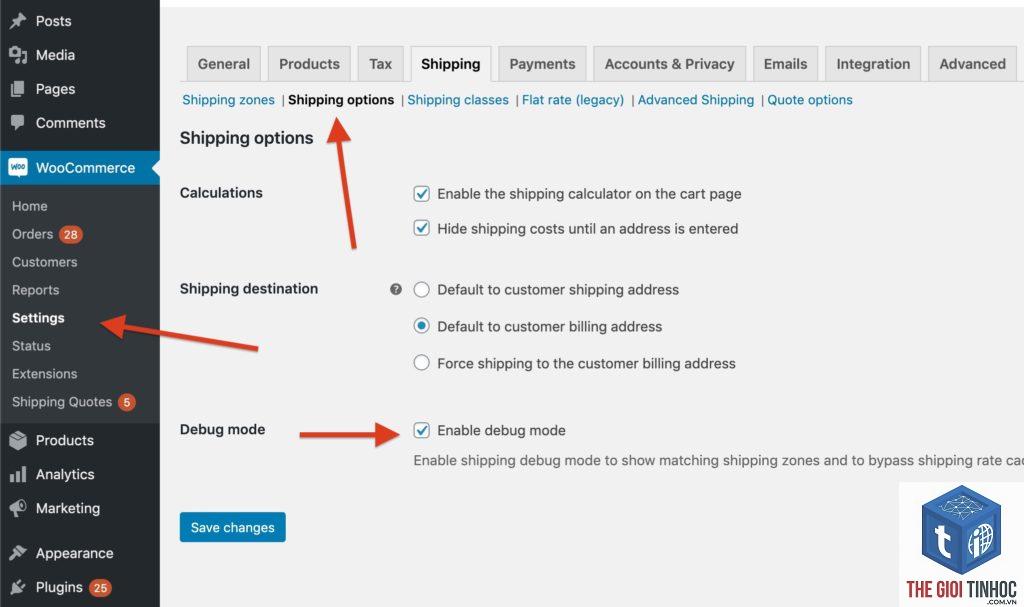Select Force shipping to customer billing address
The height and width of the screenshot is (607, 1024).
pos(422,363)
